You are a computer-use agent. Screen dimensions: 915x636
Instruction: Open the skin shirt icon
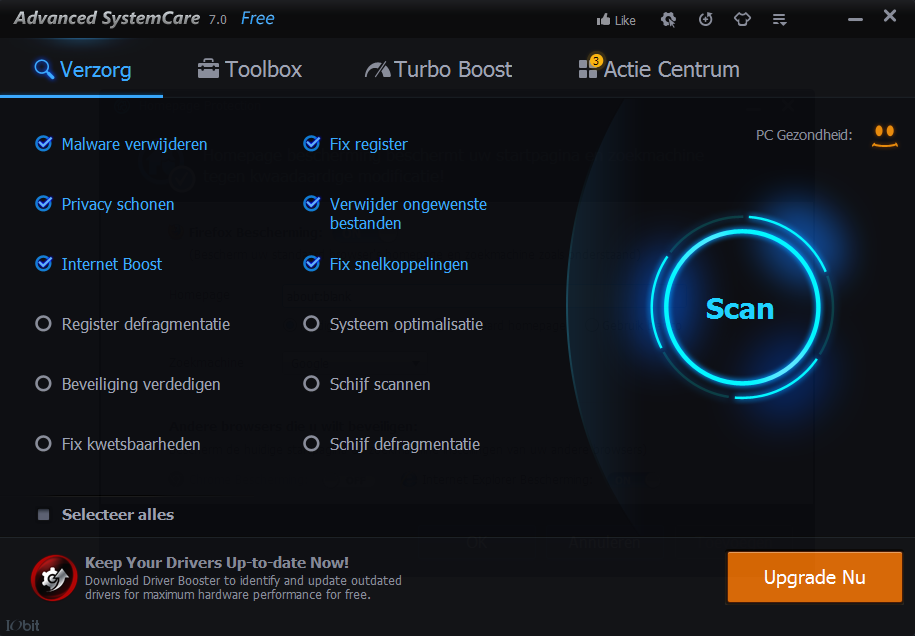[742, 19]
